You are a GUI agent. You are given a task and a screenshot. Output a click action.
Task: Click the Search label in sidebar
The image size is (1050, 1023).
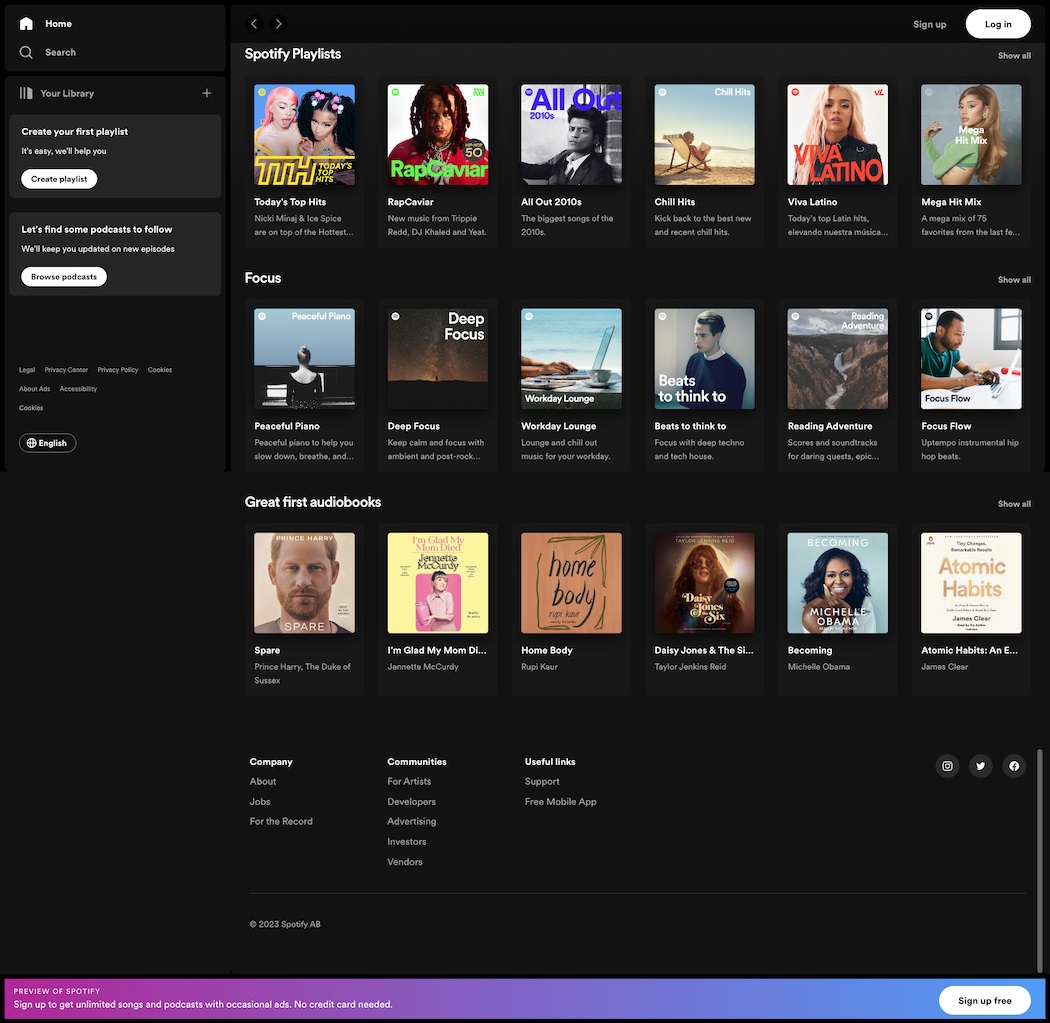(x=60, y=52)
